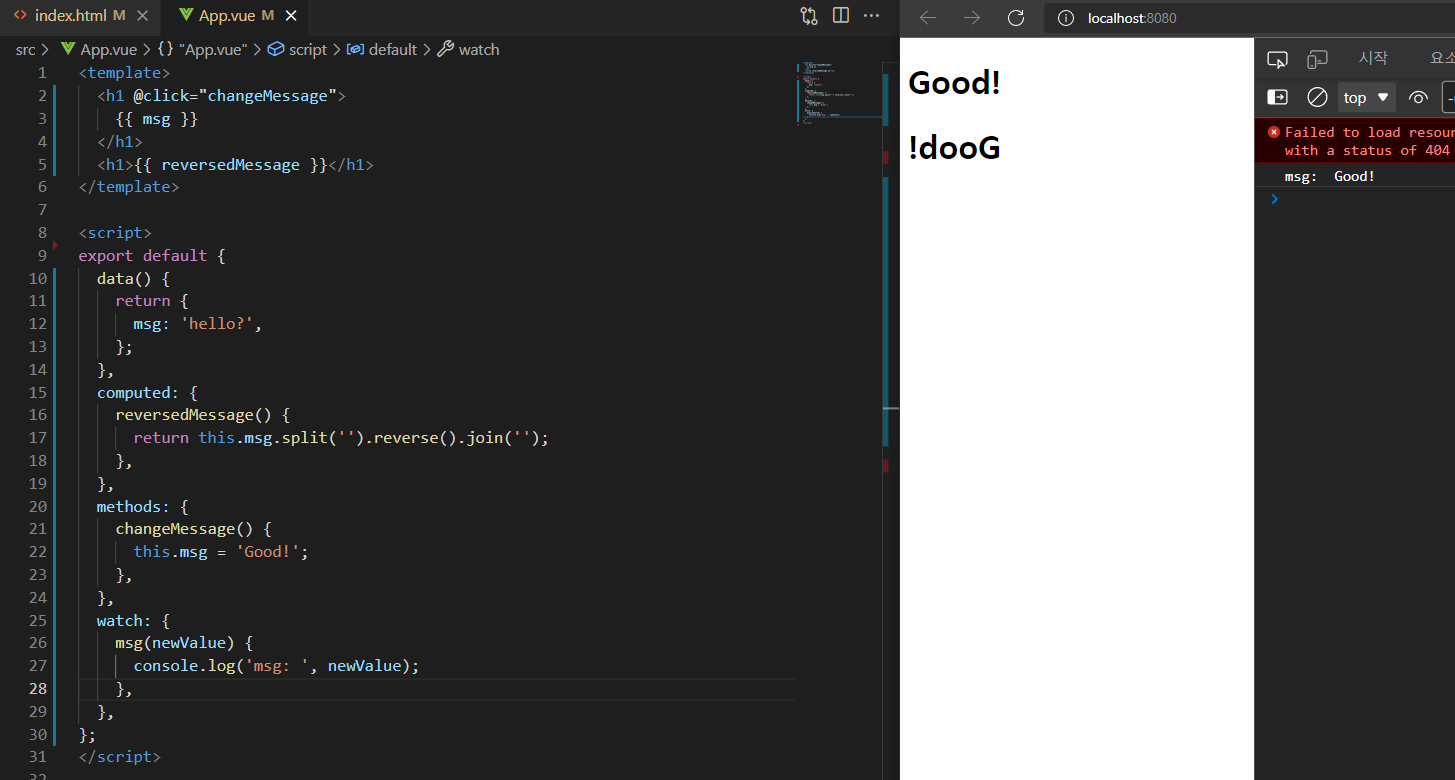Place cursor on reversedMessage() definition
Screen dimensions: 1455x780
202,415
